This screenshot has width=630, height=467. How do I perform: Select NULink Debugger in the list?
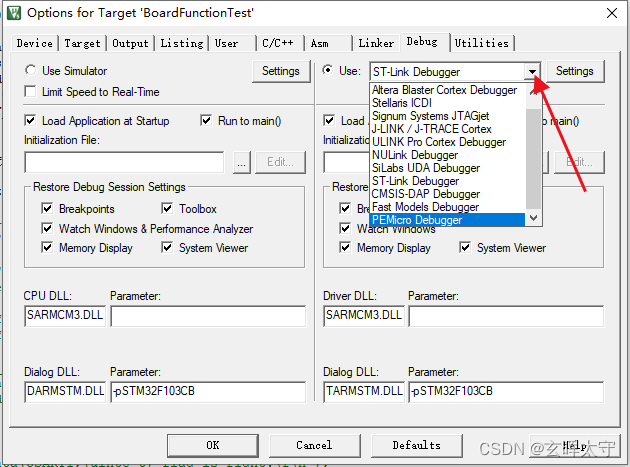pos(447,155)
